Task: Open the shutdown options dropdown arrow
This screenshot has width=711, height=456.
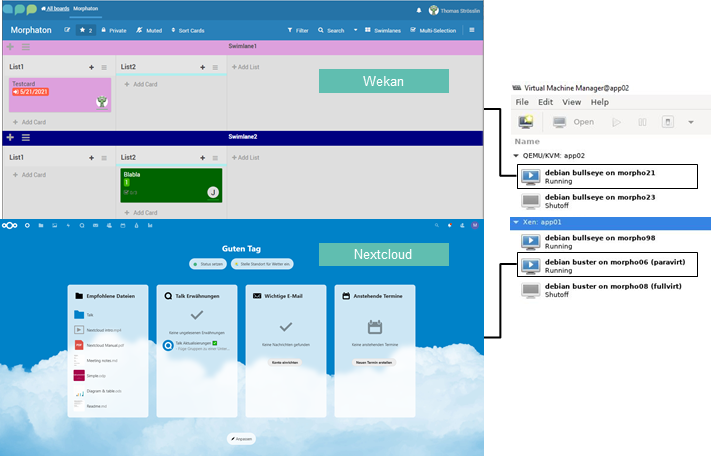Action: click(x=690, y=122)
